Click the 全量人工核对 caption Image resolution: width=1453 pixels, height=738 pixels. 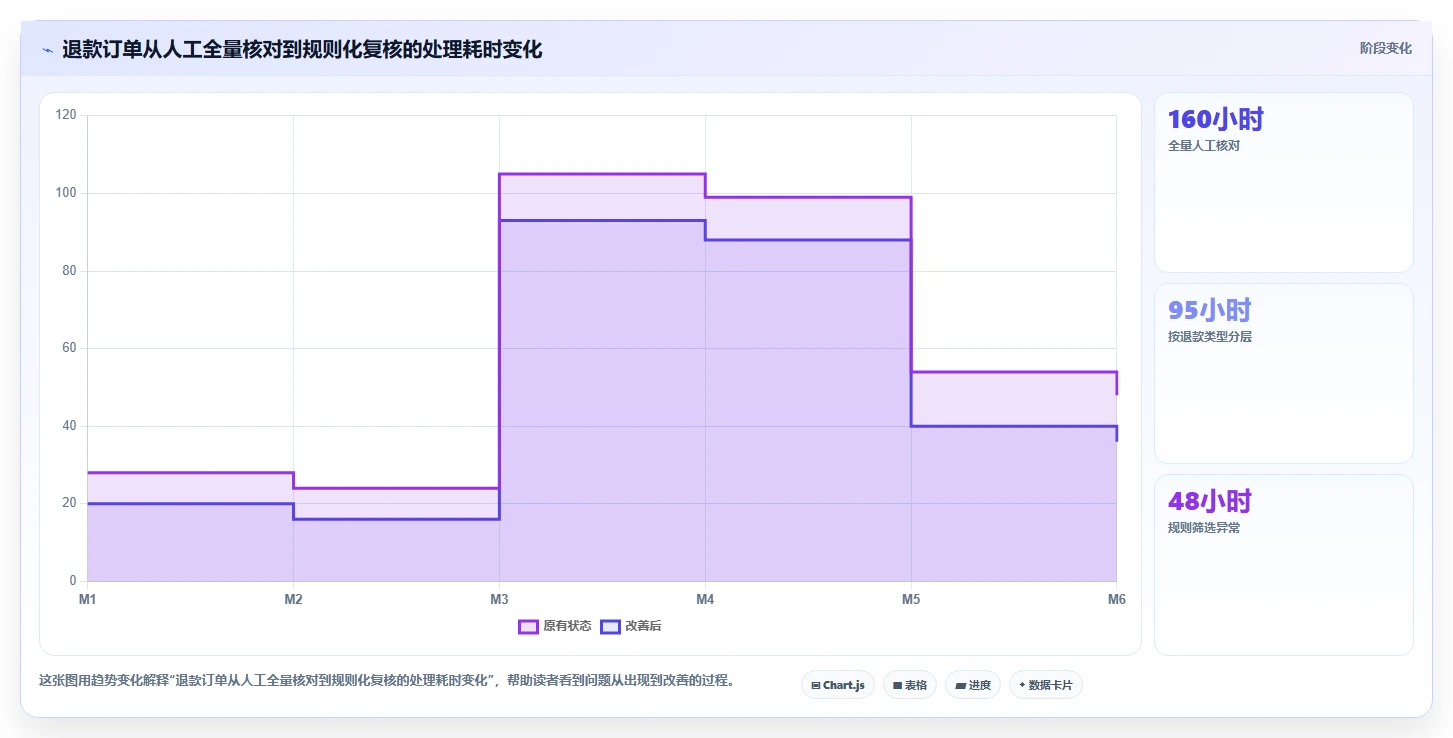[x=1204, y=146]
